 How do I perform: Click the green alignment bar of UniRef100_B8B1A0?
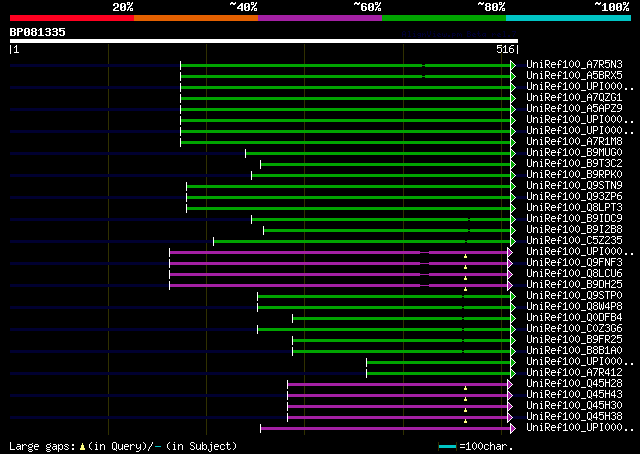(x=402, y=352)
